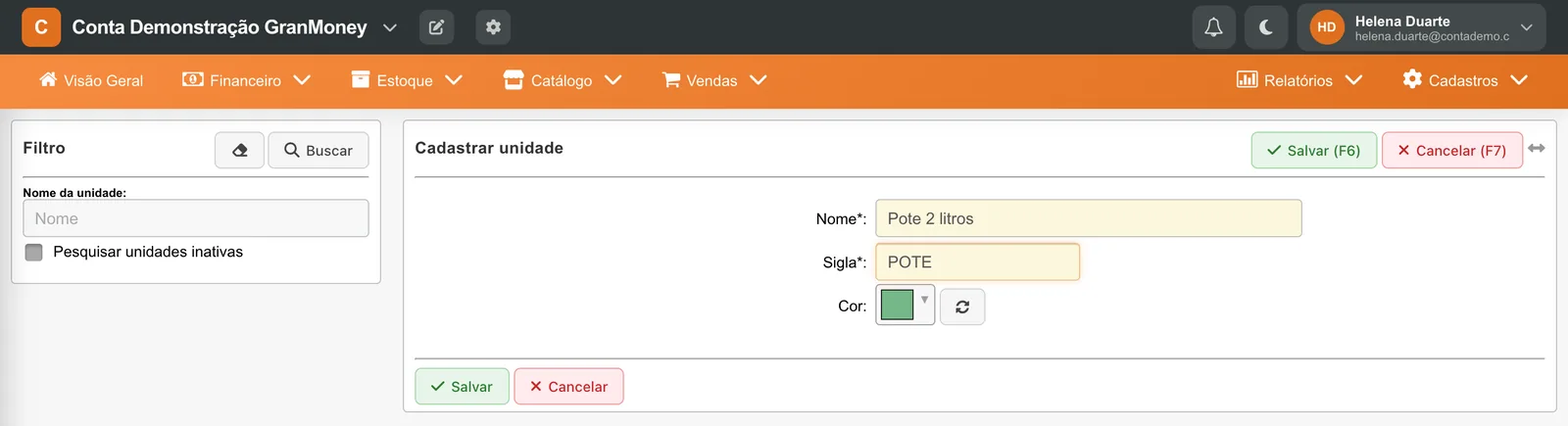
Task: Go to Visão Geral
Action: (x=91, y=80)
